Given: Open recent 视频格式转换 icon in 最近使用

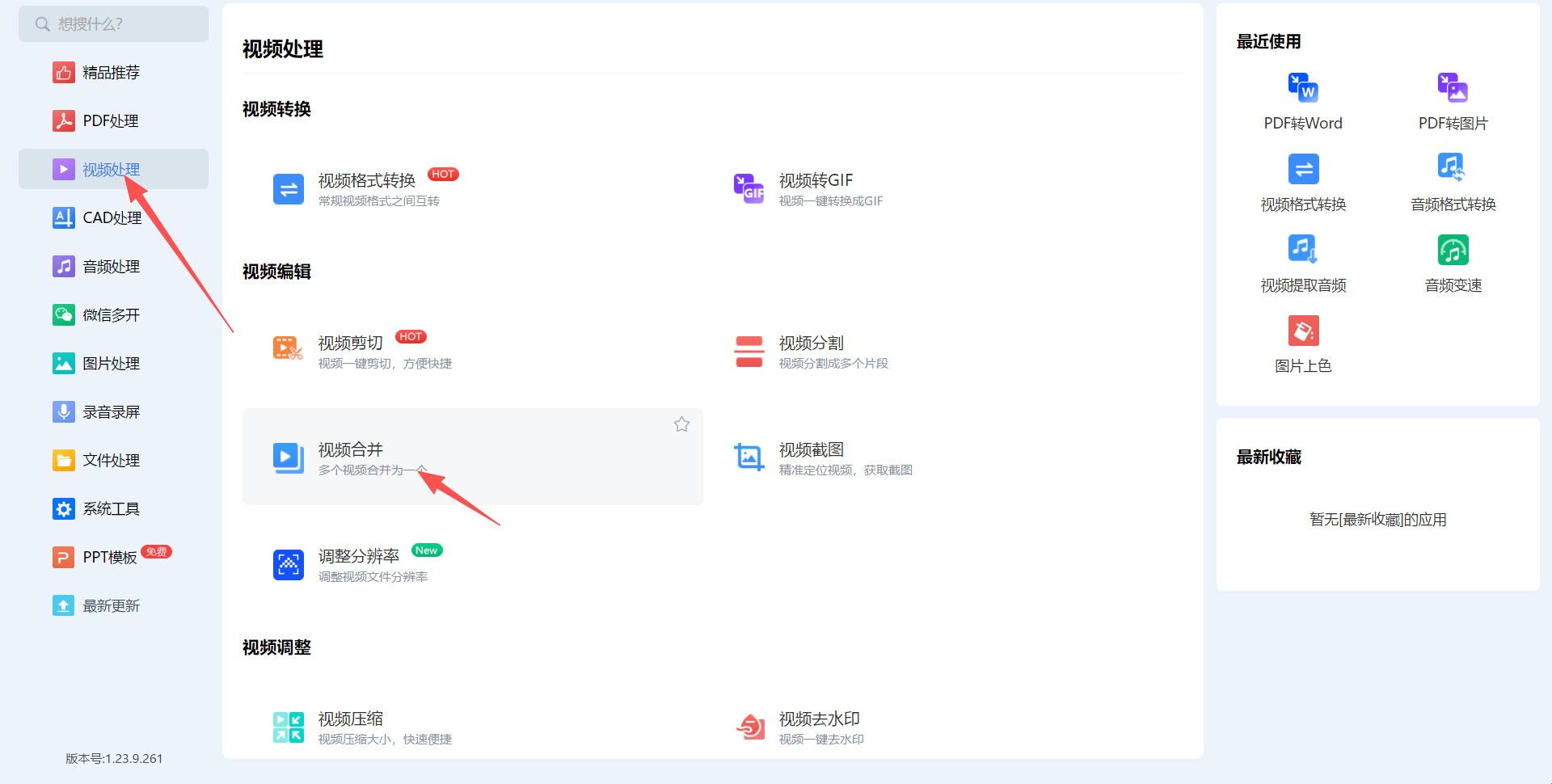Looking at the screenshot, I should point(1303,169).
